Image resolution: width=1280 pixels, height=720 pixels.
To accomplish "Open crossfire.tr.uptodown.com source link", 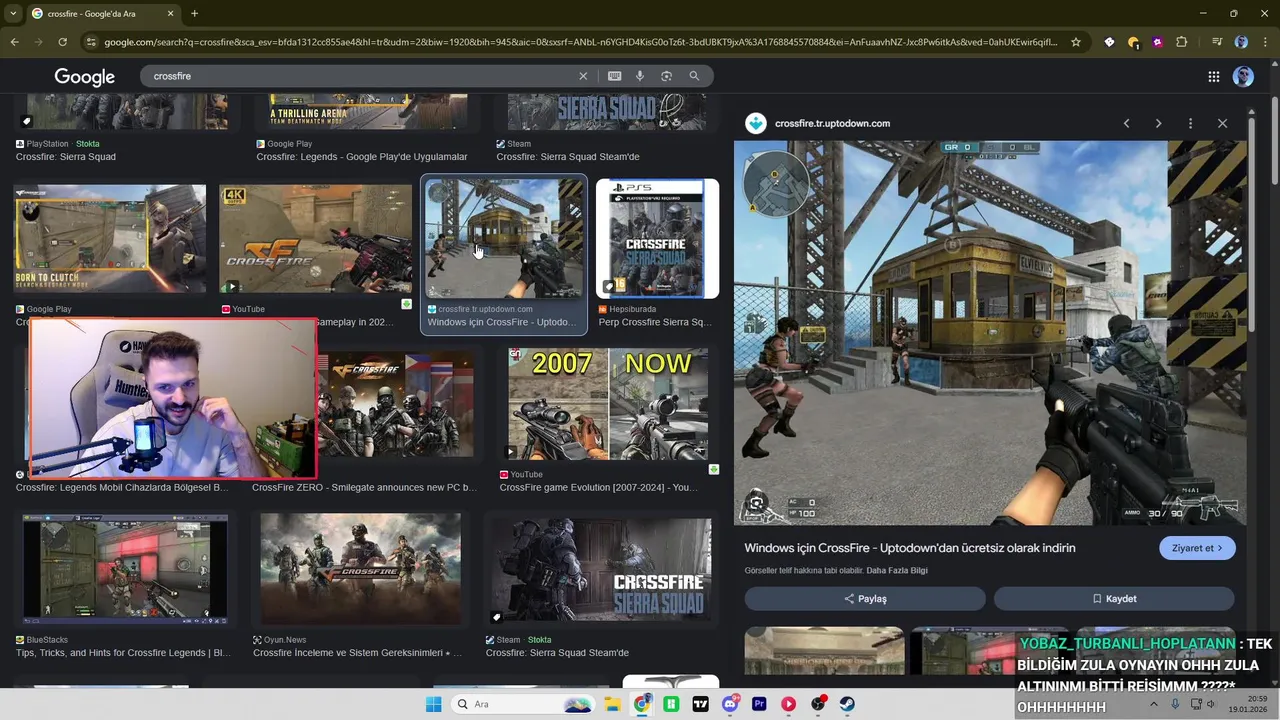I will tap(832, 123).
